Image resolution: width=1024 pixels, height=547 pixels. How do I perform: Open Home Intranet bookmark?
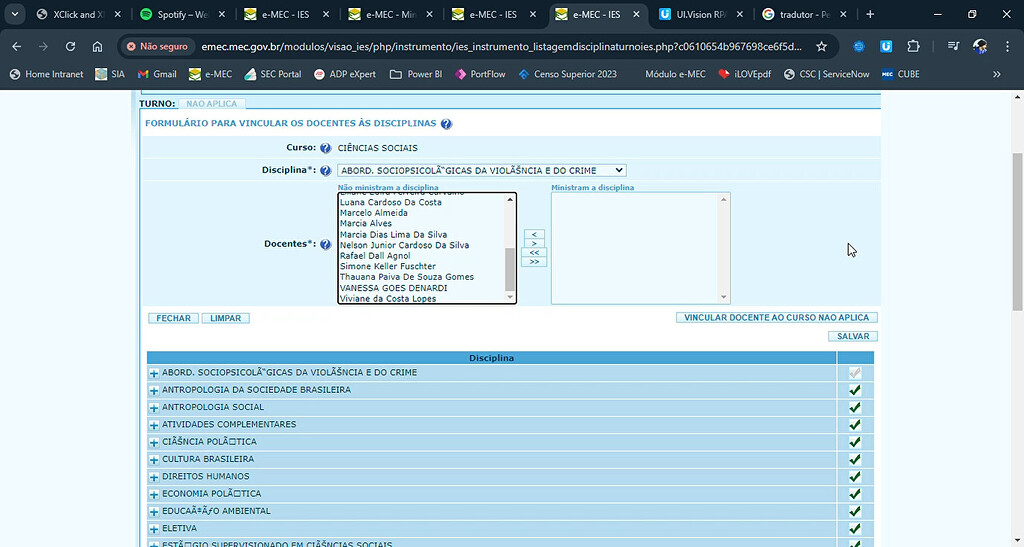[x=46, y=74]
